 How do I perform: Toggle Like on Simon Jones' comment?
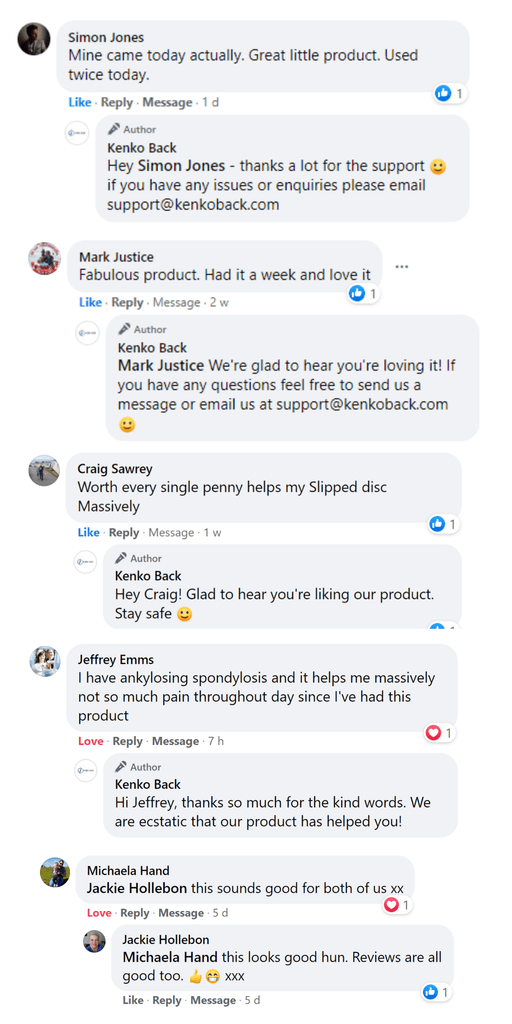click(80, 103)
